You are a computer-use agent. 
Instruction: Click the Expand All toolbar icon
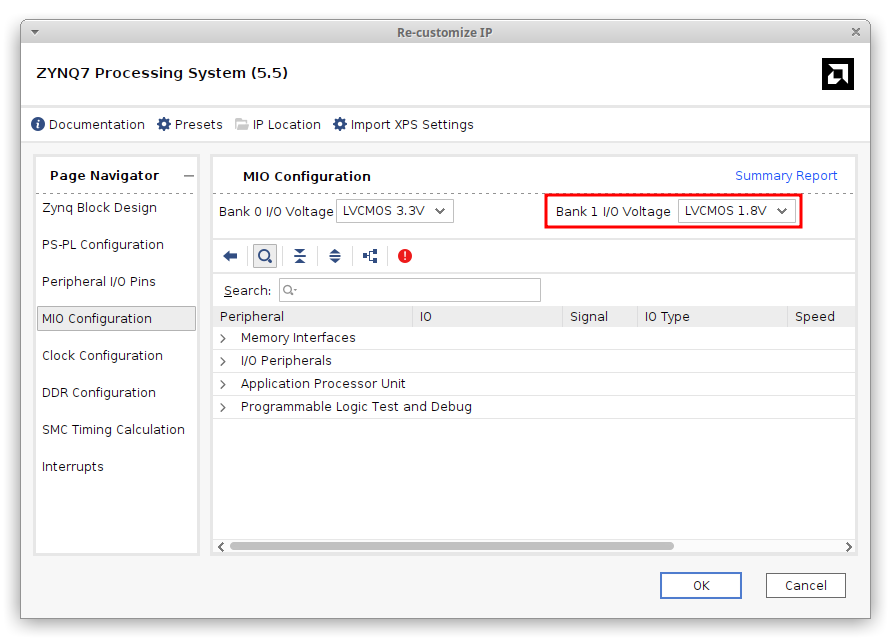(335, 256)
